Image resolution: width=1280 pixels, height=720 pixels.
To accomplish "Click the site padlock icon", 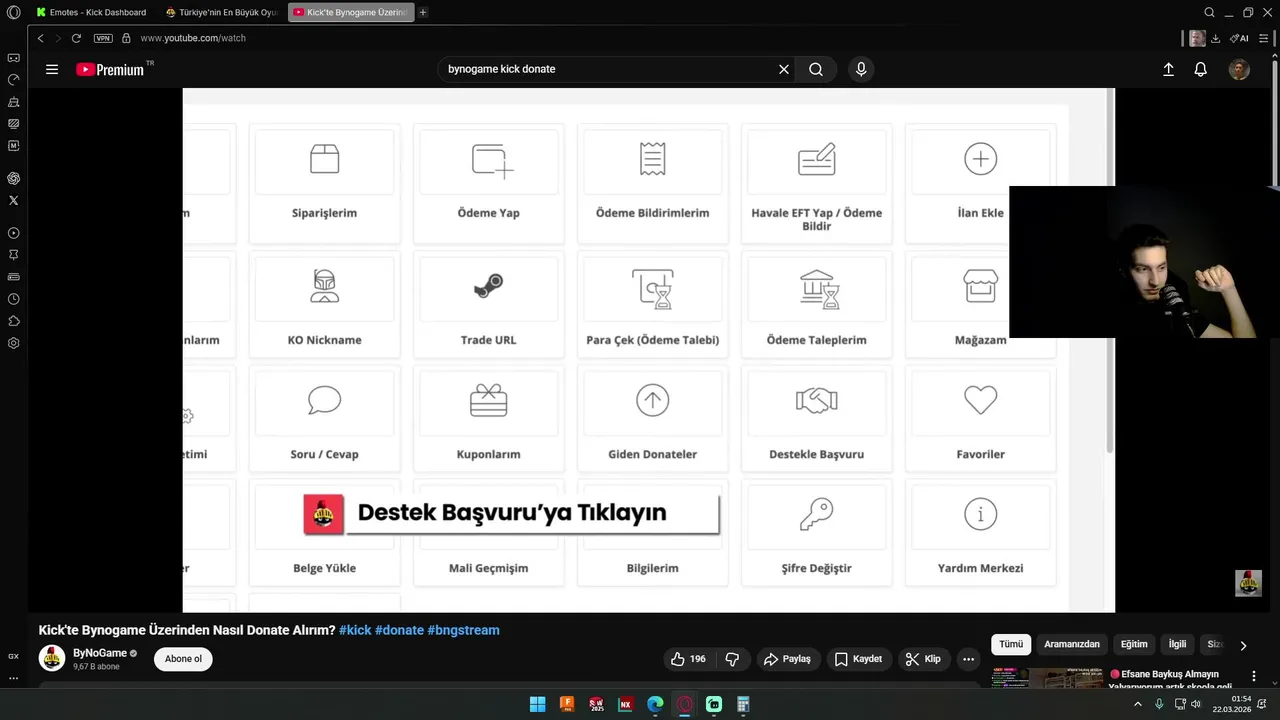I will pos(126,38).
